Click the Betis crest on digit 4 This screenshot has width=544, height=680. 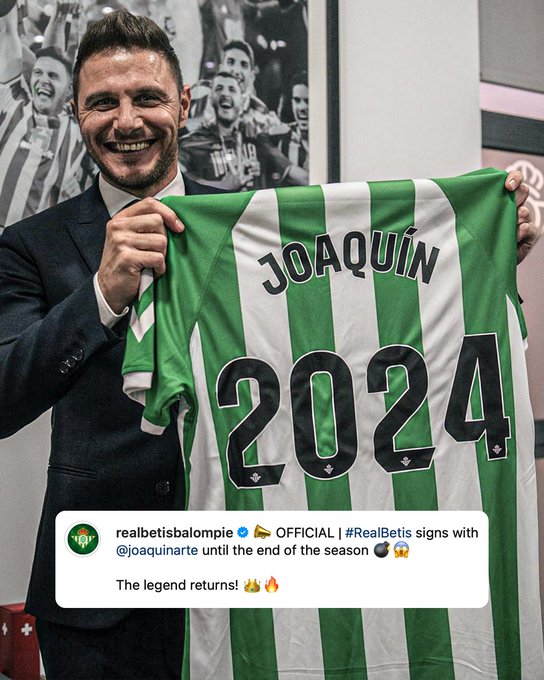click(x=497, y=449)
